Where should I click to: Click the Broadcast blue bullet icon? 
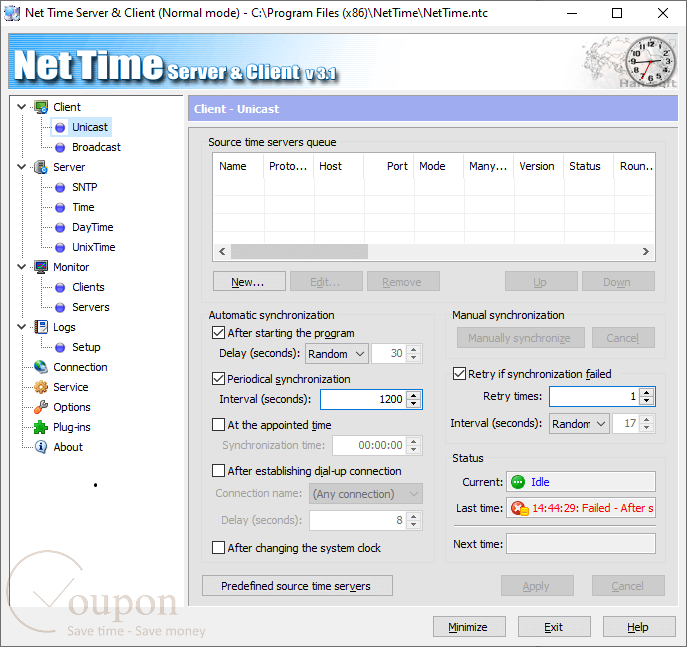(x=60, y=147)
